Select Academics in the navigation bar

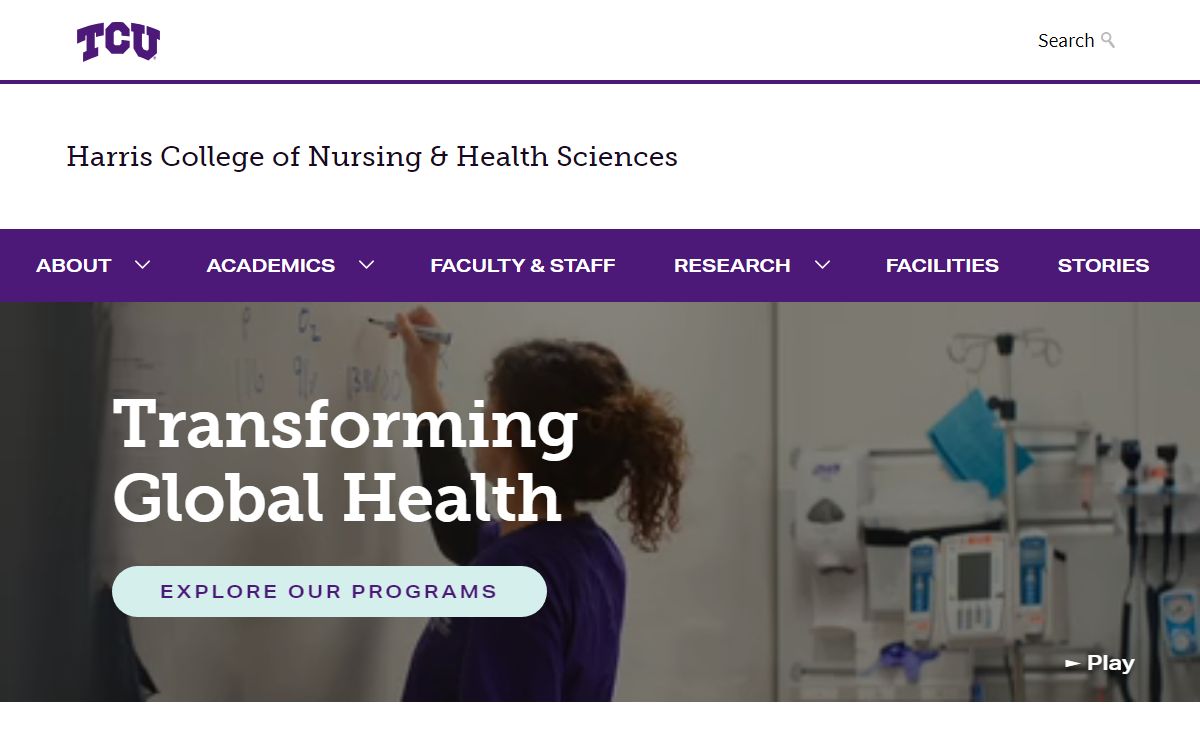[270, 266]
